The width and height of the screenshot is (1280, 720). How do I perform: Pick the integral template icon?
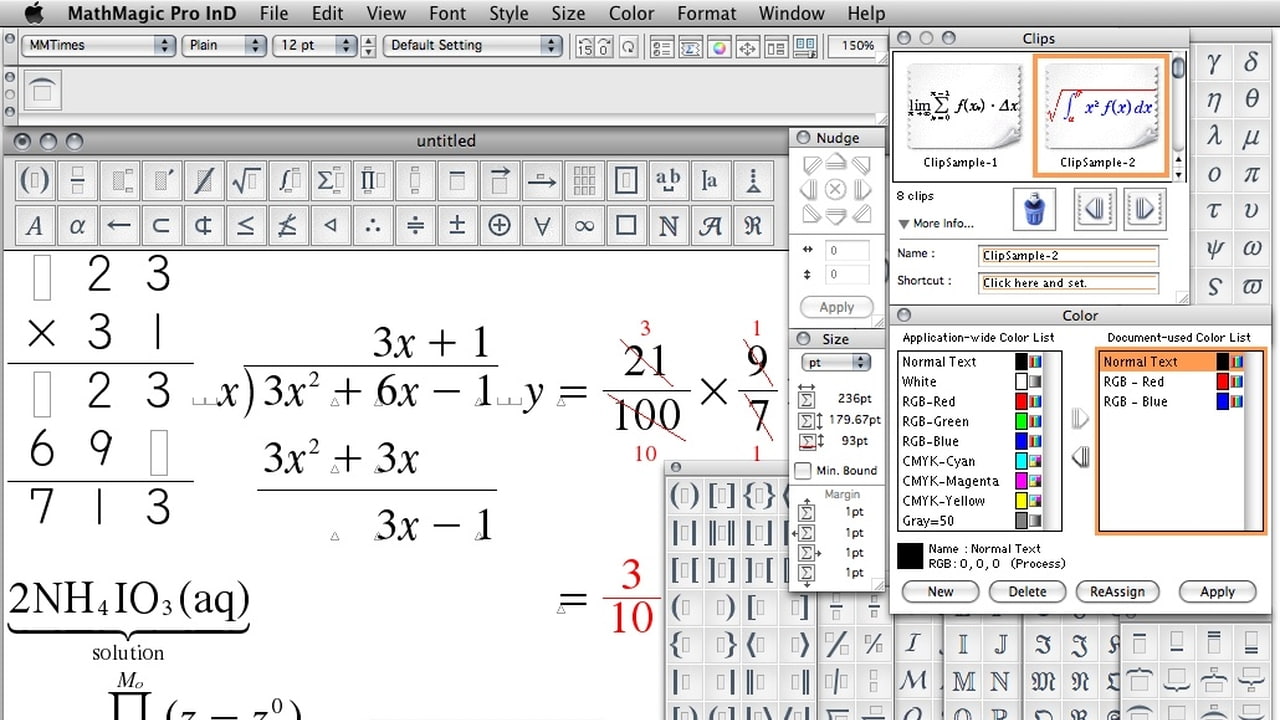click(288, 181)
